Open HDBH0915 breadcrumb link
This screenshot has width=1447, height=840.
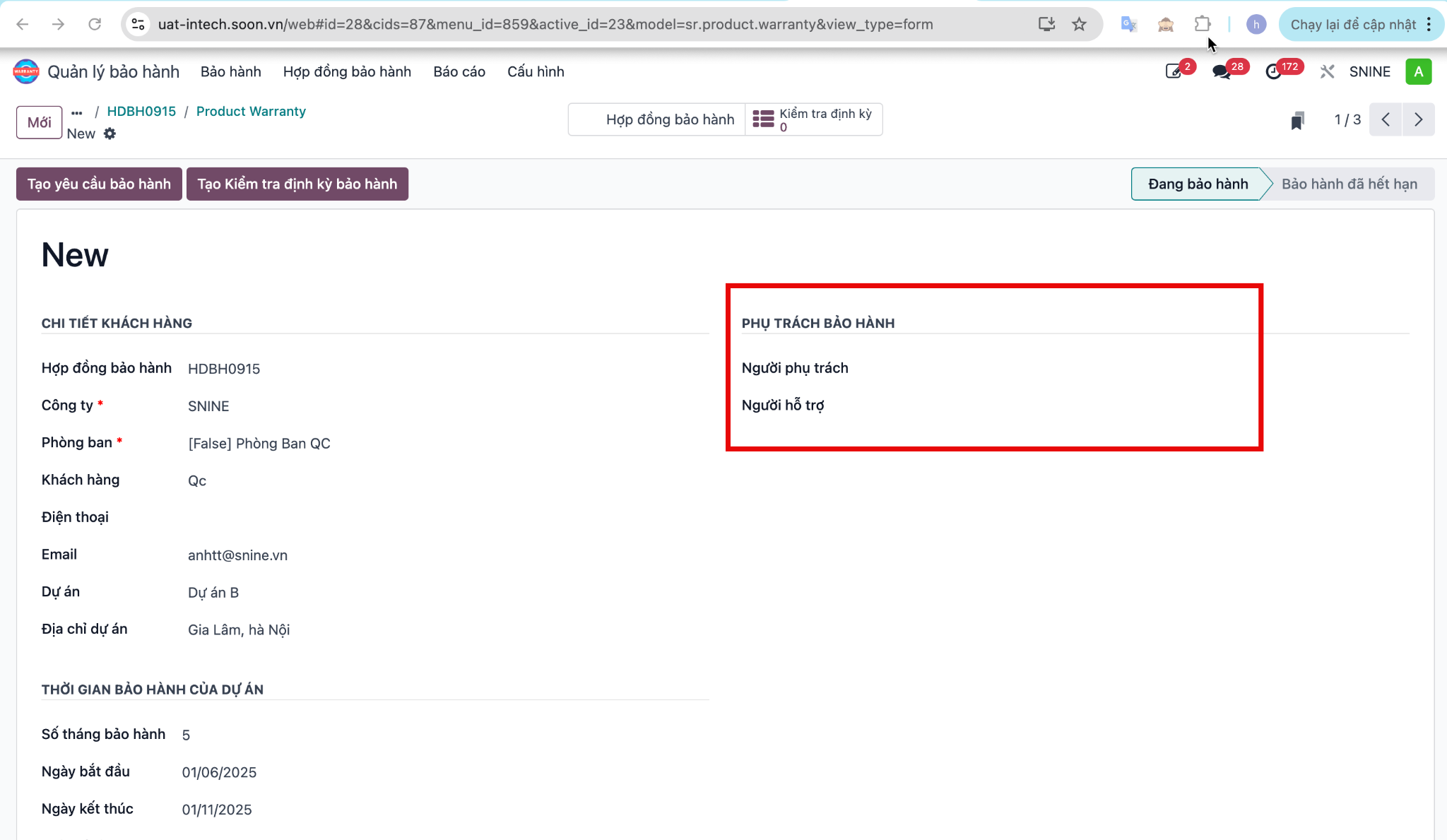(141, 112)
